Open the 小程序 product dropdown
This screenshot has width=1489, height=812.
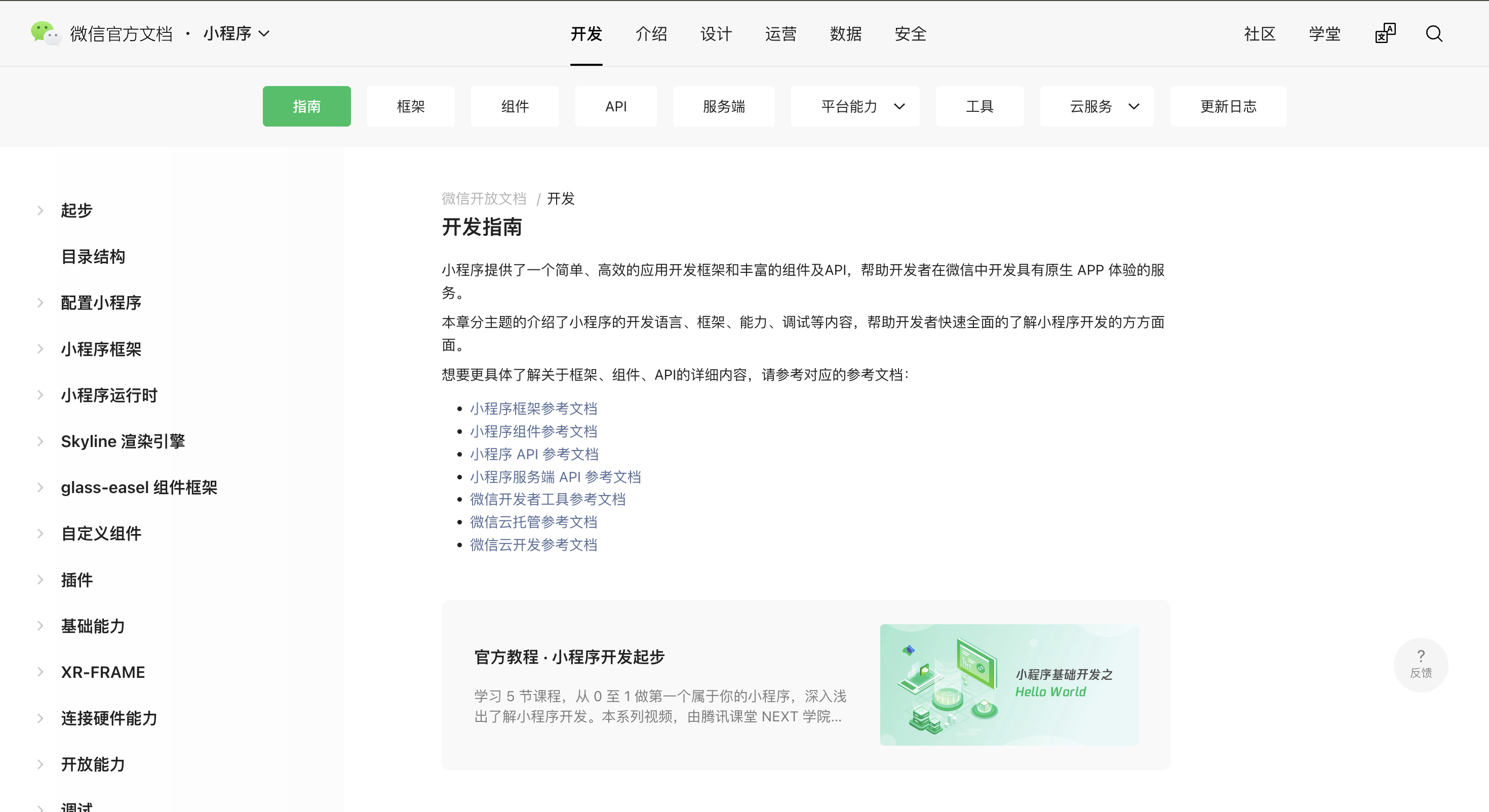pos(236,33)
